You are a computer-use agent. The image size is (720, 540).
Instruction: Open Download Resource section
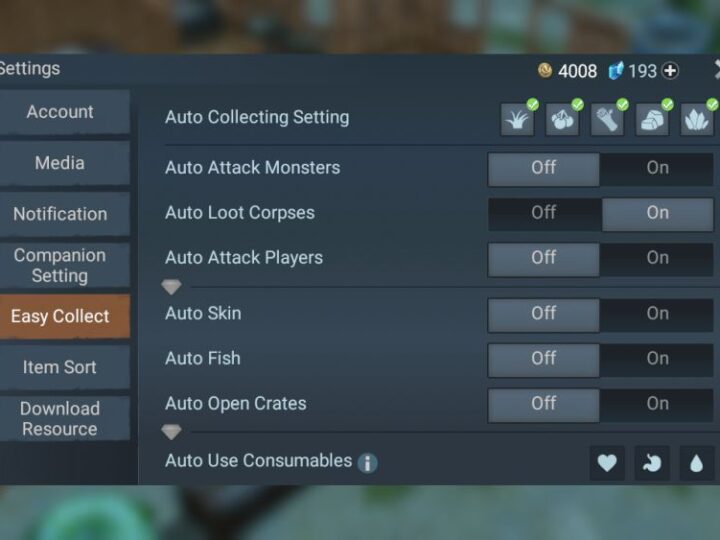coord(60,419)
